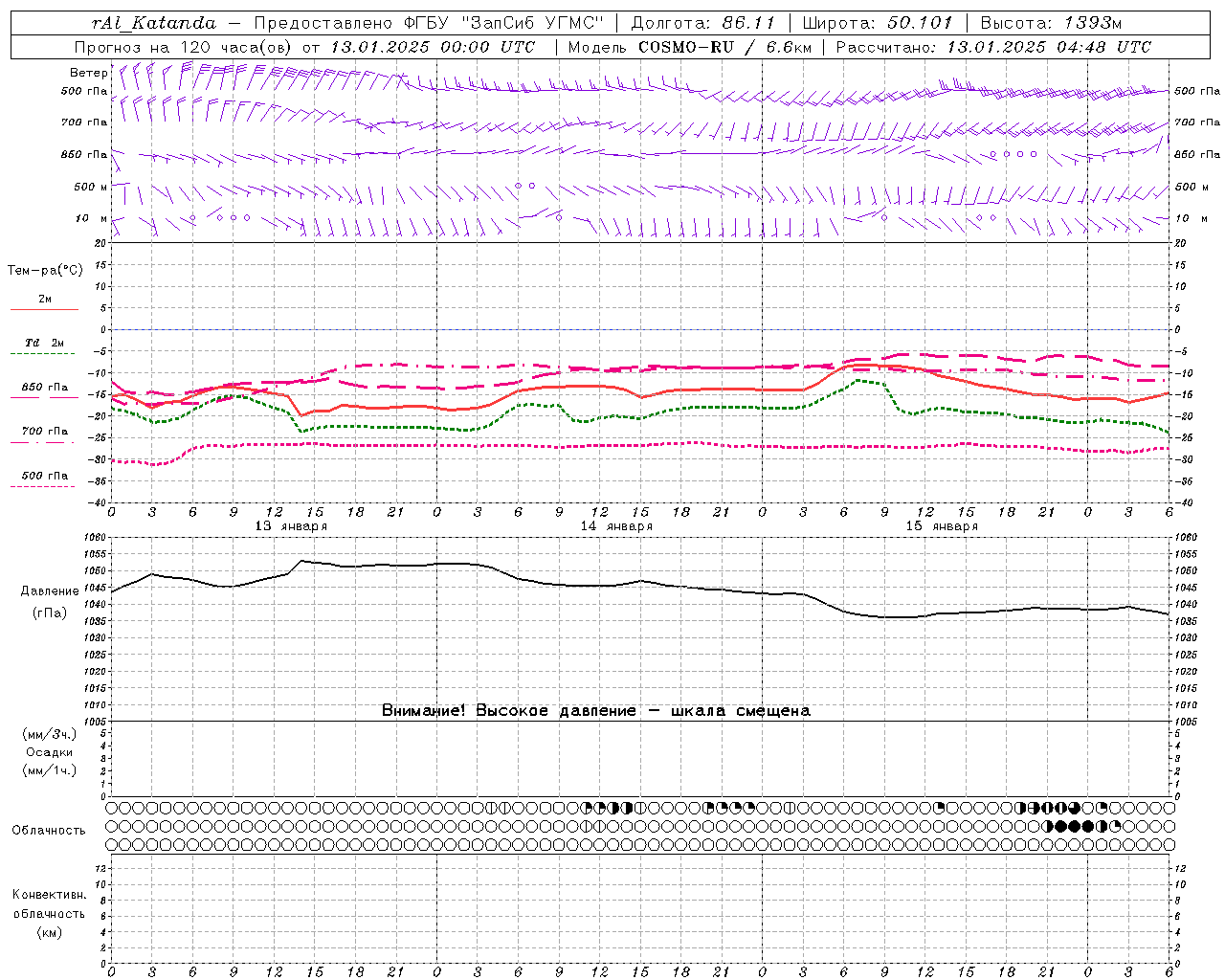
Task: Click the Давление pressure label
Action: click(50, 591)
